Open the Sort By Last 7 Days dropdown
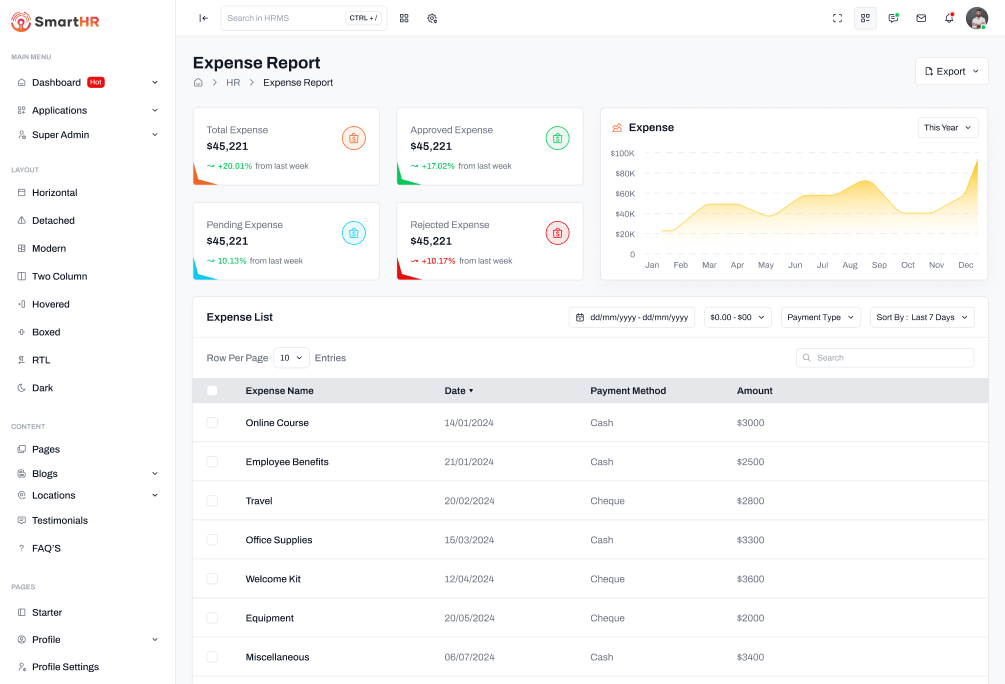1005x684 pixels. coord(921,317)
